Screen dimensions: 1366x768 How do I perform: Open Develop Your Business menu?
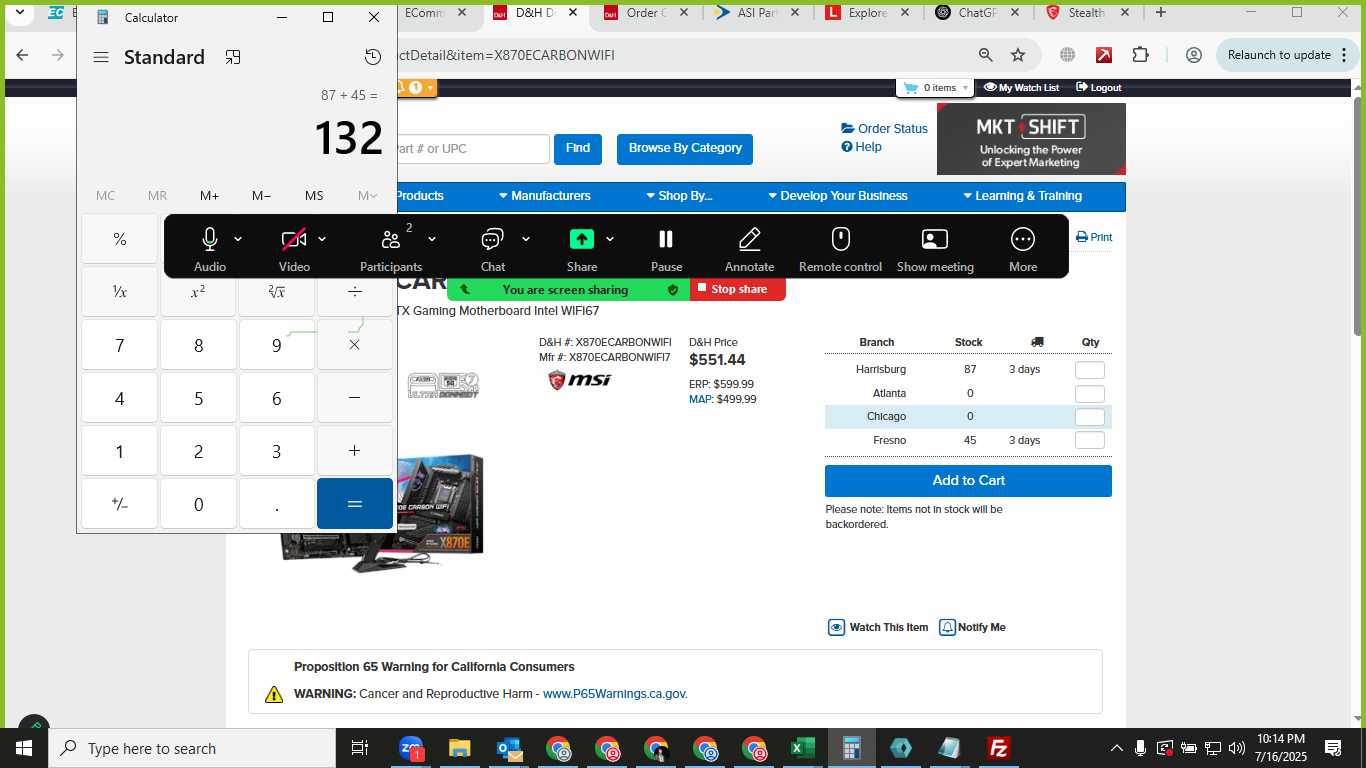(837, 196)
